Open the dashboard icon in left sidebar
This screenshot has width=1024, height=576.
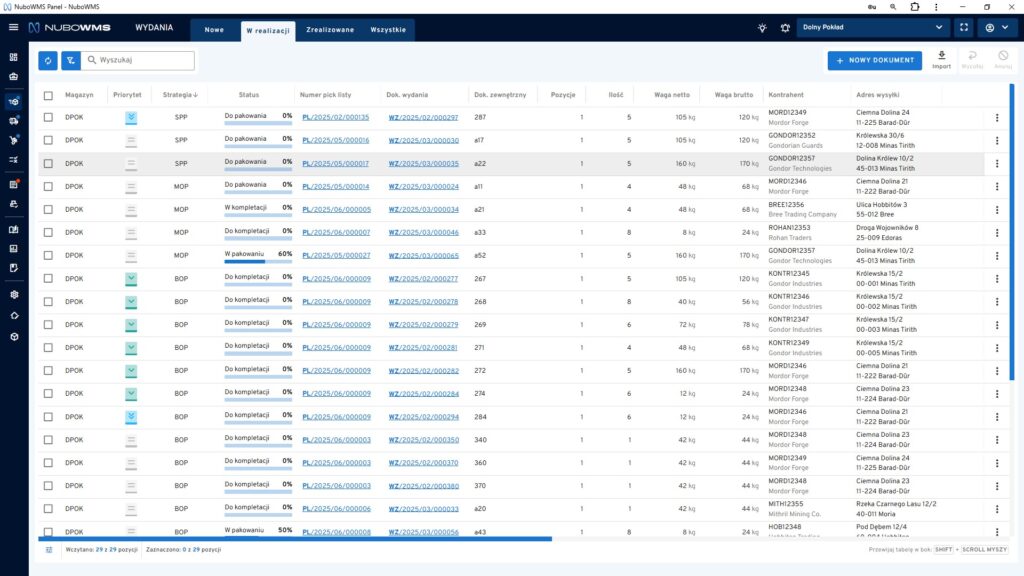click(x=13, y=56)
